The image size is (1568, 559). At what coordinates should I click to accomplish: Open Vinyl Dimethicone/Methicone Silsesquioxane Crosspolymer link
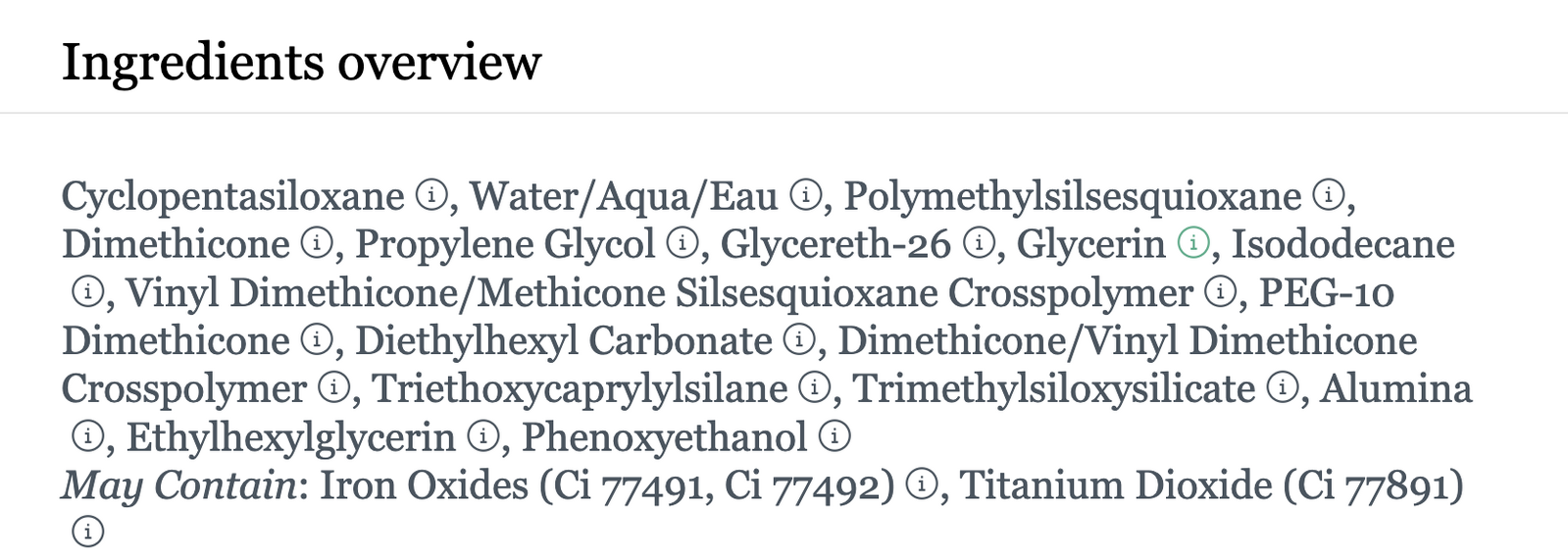tap(660, 293)
